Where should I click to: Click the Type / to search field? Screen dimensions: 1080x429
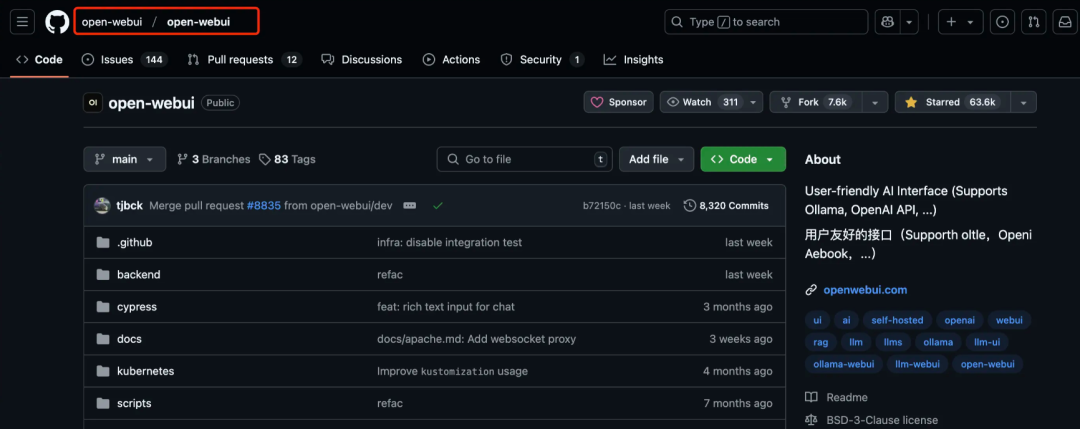pyautogui.click(x=766, y=22)
